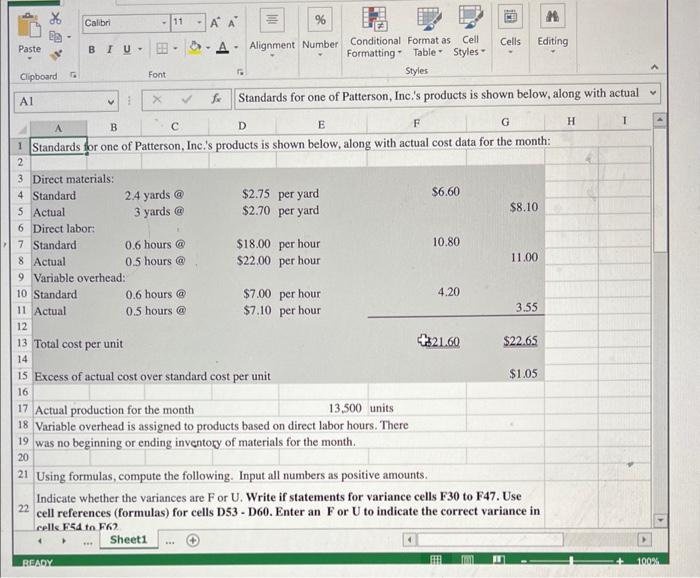Open the Alignment group menu

click(272, 35)
